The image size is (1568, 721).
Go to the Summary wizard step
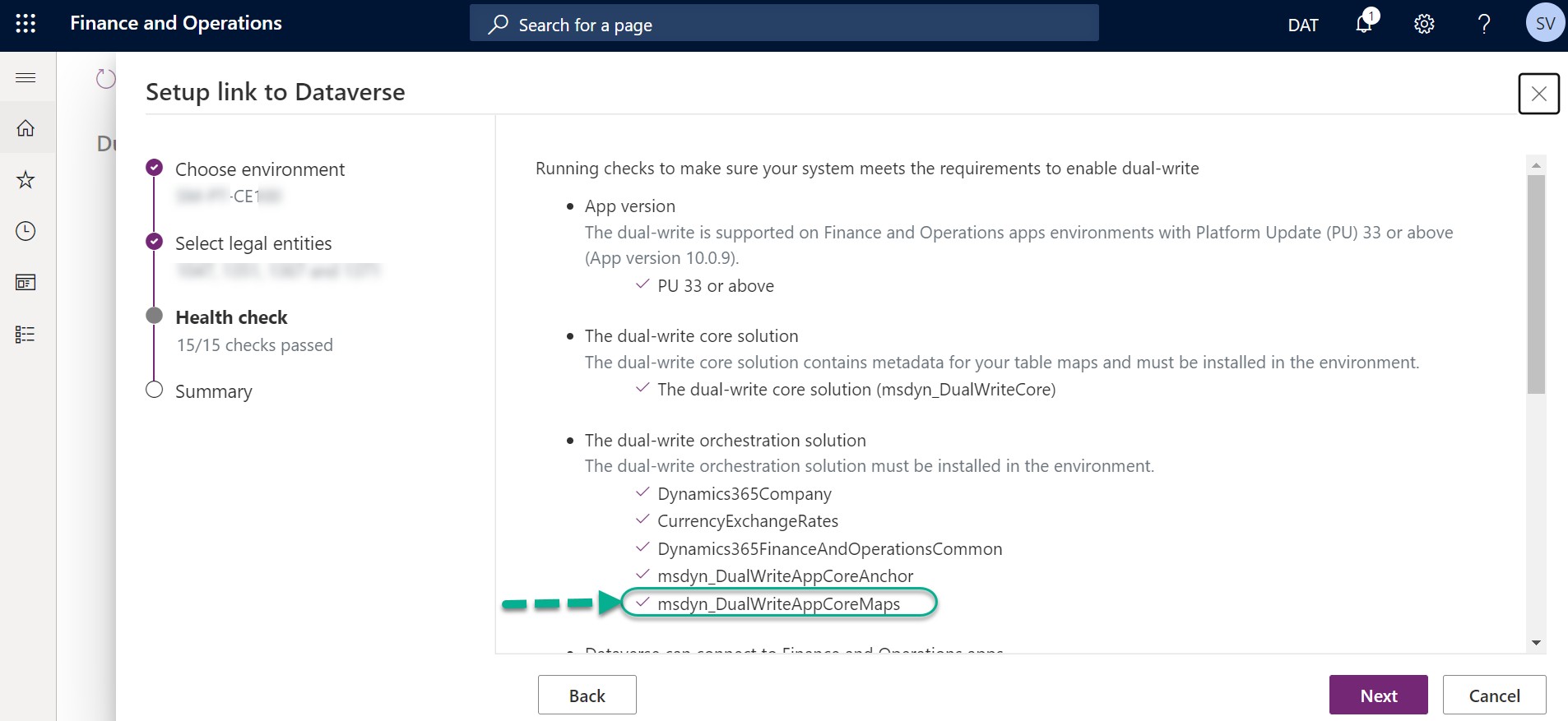click(x=213, y=391)
